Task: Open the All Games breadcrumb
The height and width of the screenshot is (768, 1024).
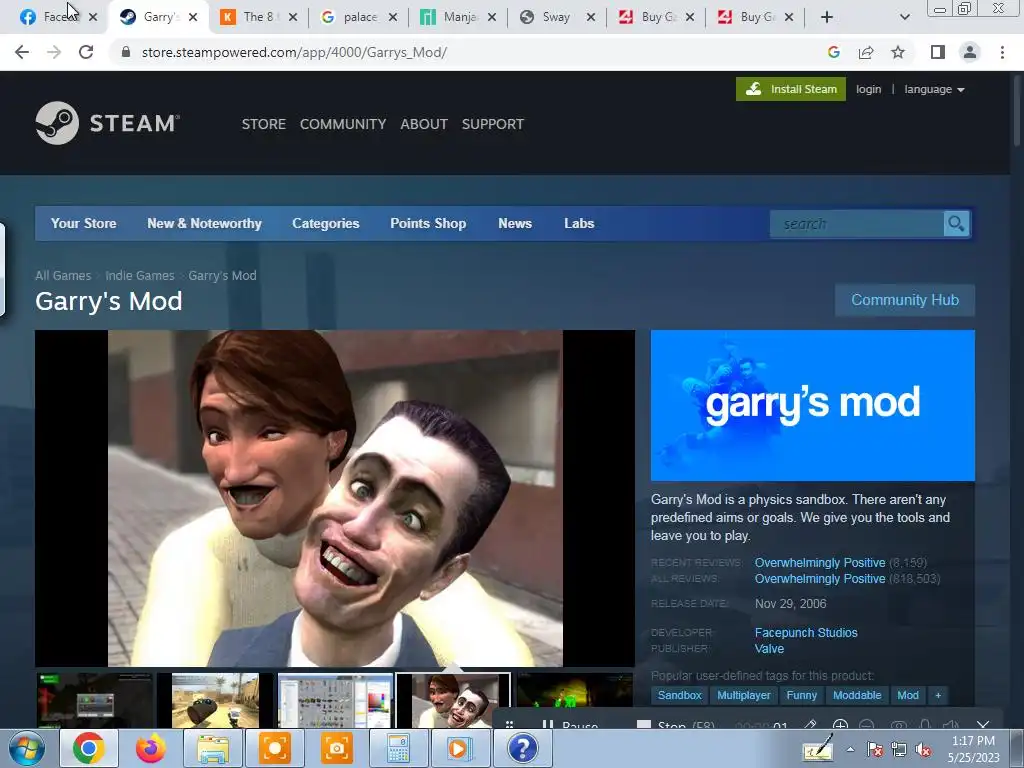Action: (x=63, y=276)
